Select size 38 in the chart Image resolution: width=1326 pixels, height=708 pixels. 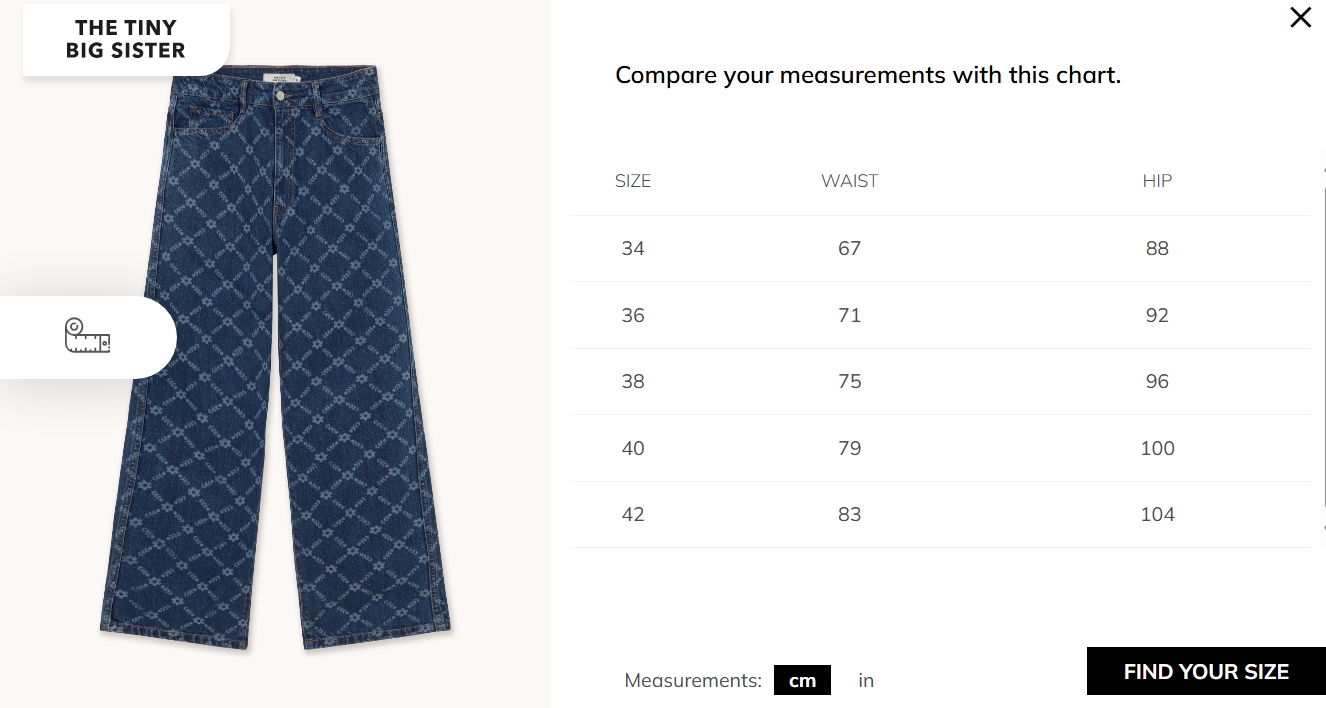pos(633,381)
